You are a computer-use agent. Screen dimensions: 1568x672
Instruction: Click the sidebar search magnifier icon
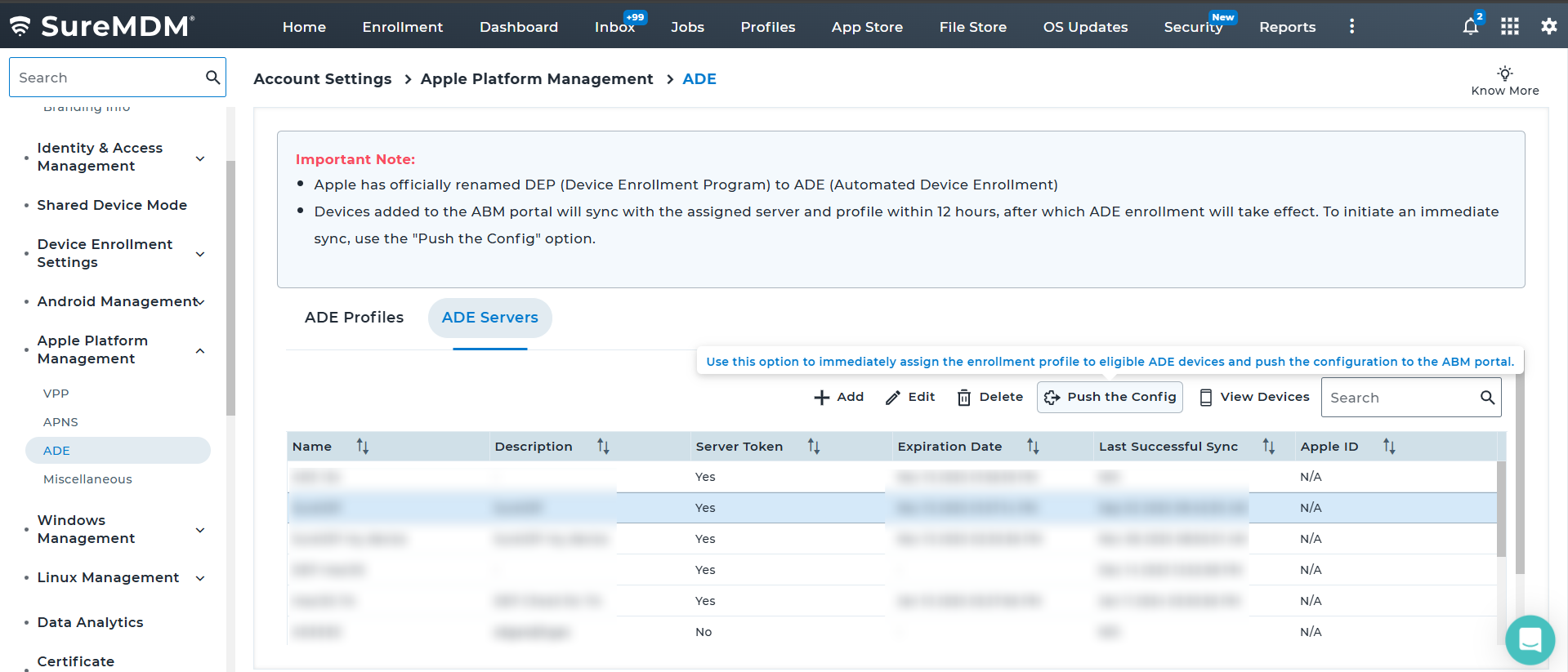point(212,78)
